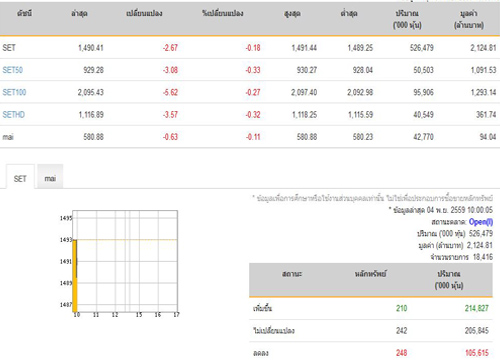Select the mai row label
500x360 pixels.
point(8,137)
